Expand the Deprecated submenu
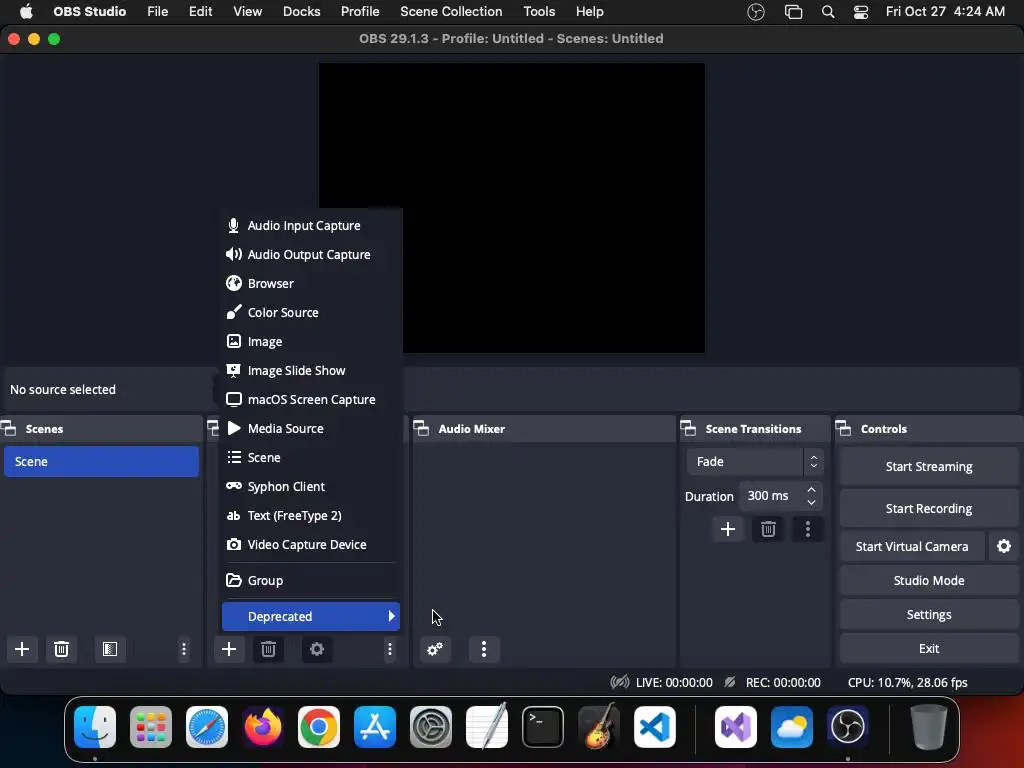The height and width of the screenshot is (768, 1024). tap(311, 616)
